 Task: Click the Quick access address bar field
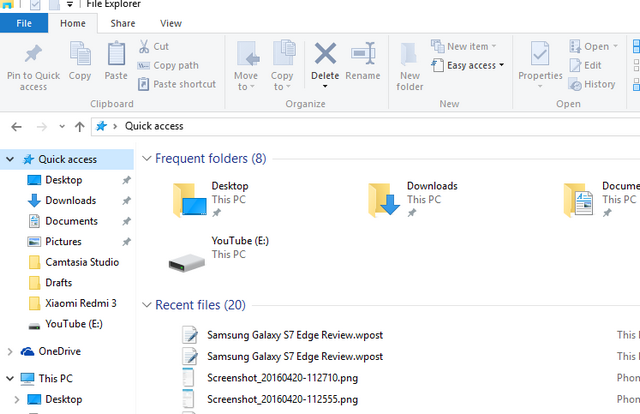pos(365,126)
